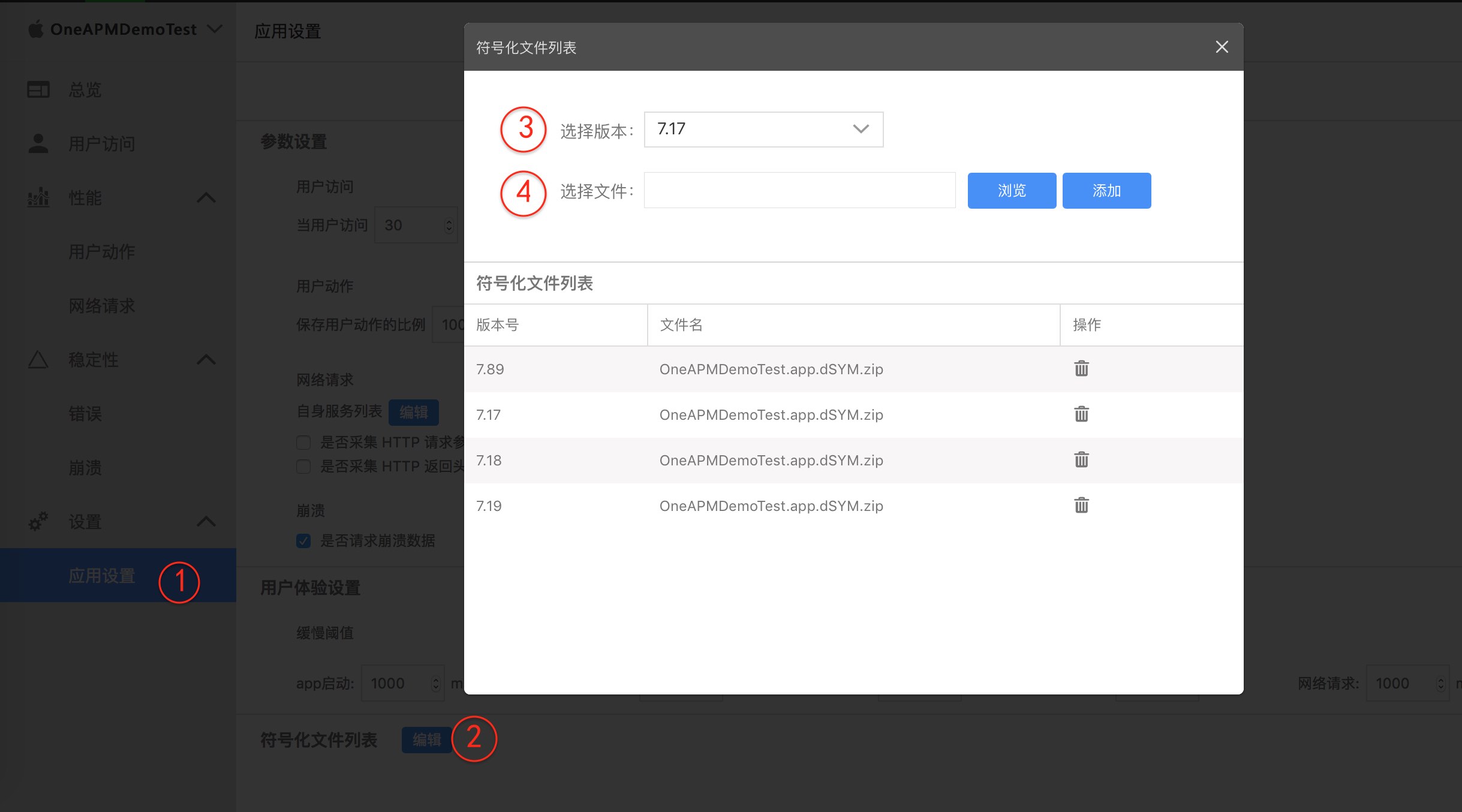Select the version 7.19 cell
This screenshot has height=812, width=1462.
click(x=489, y=506)
